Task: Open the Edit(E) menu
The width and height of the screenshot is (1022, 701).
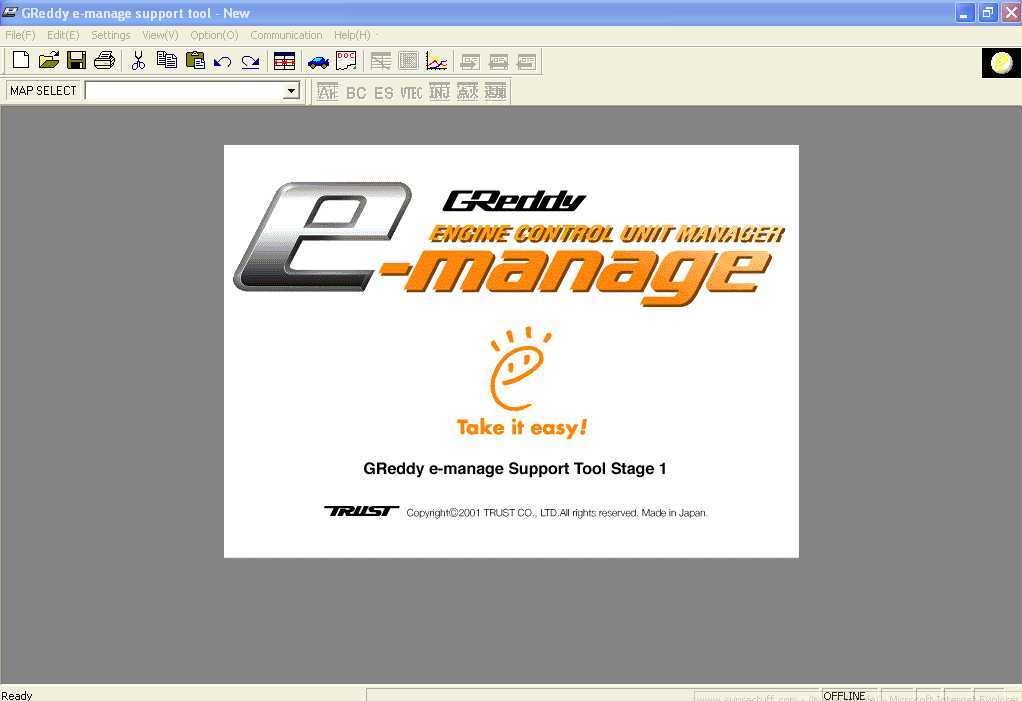Action: pyautogui.click(x=63, y=35)
